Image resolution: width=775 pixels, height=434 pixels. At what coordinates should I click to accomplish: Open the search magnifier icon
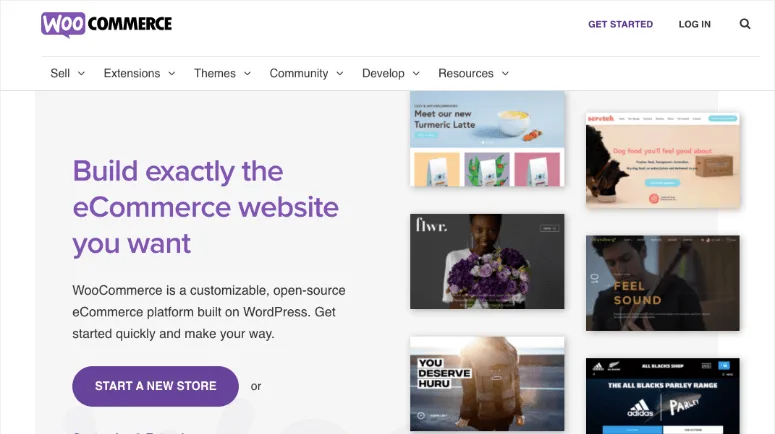pos(745,24)
